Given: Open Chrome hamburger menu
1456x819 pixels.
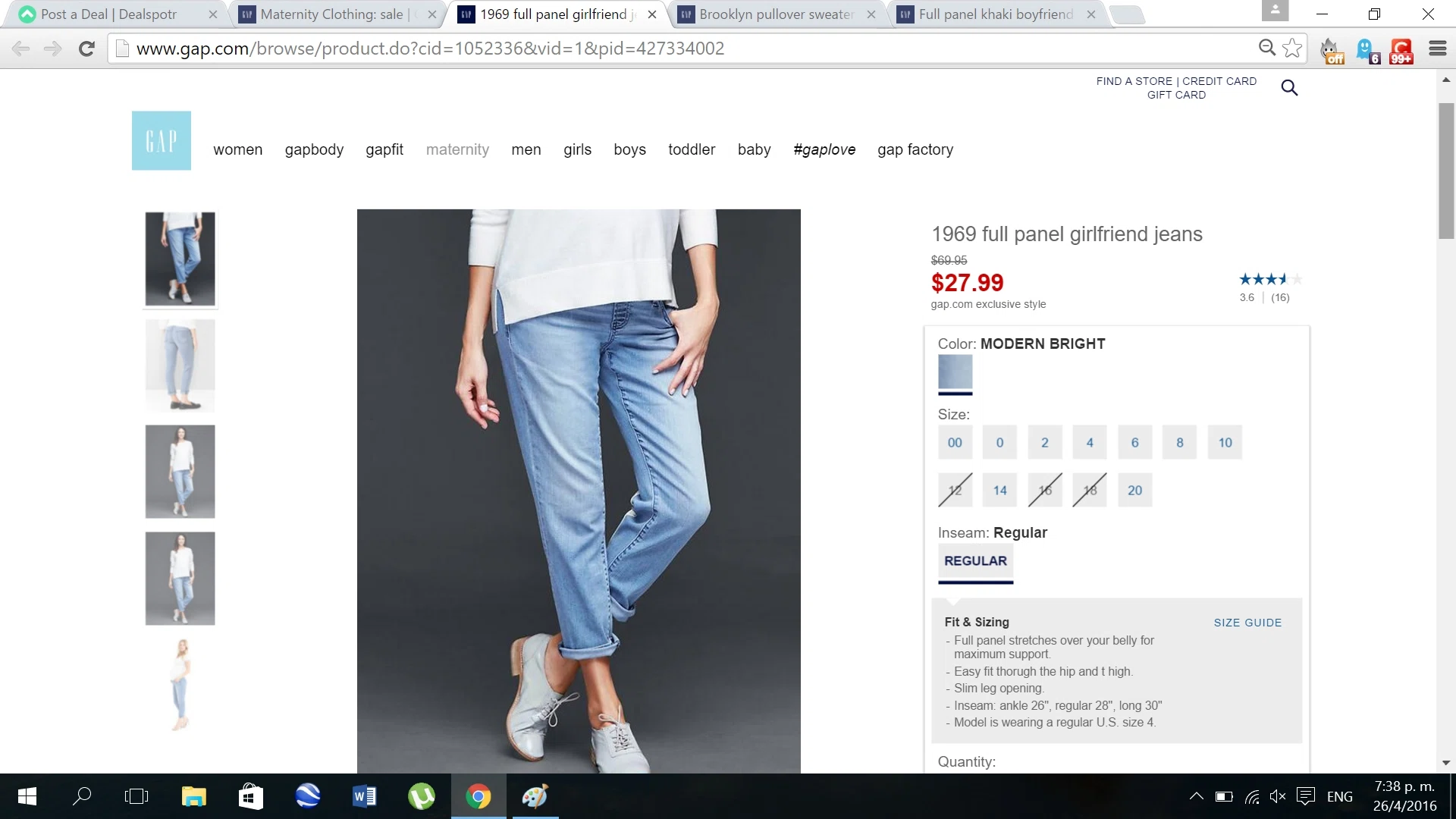Looking at the screenshot, I should 1437,49.
